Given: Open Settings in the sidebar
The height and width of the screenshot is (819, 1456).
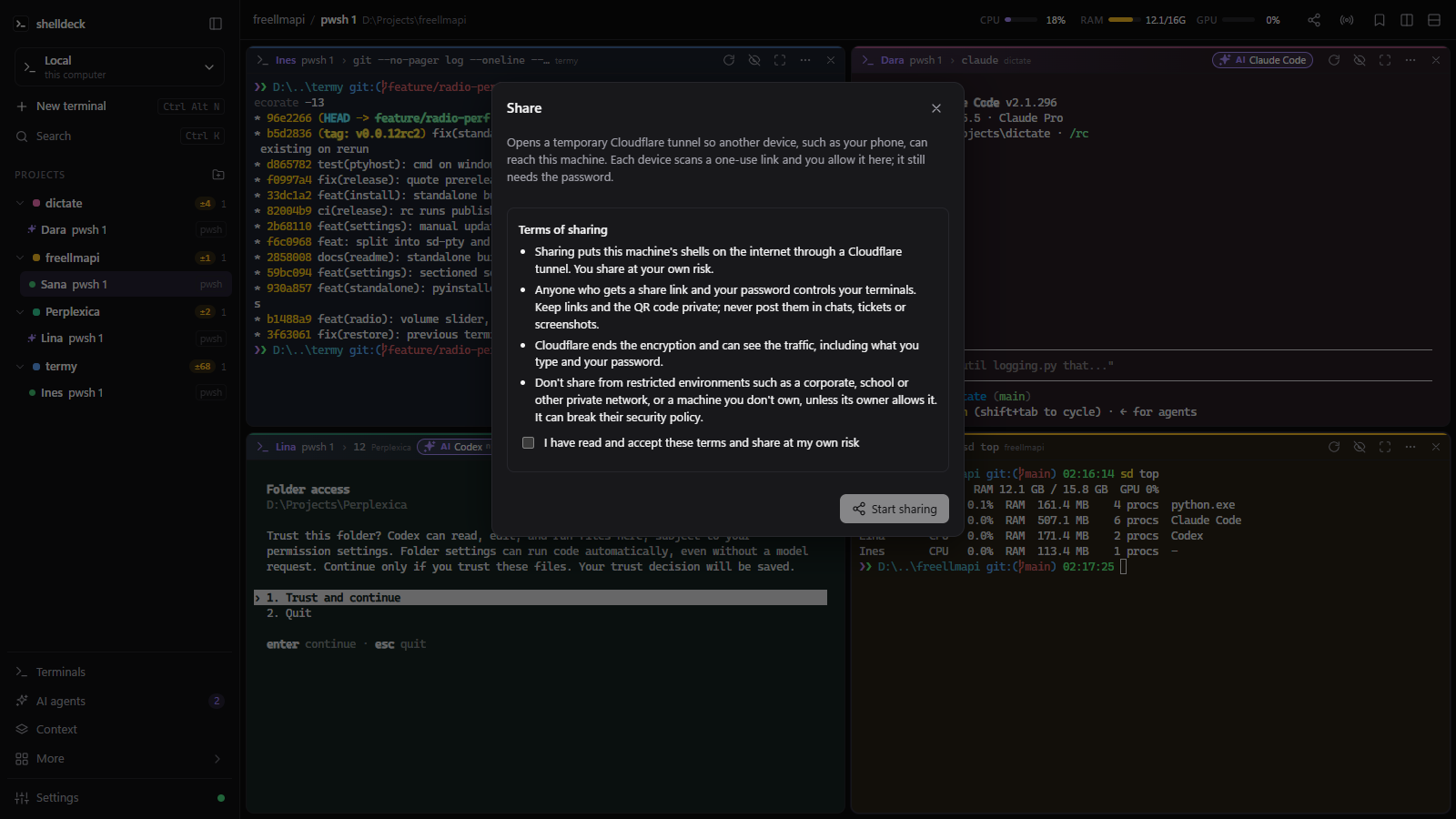Looking at the screenshot, I should tap(119, 798).
